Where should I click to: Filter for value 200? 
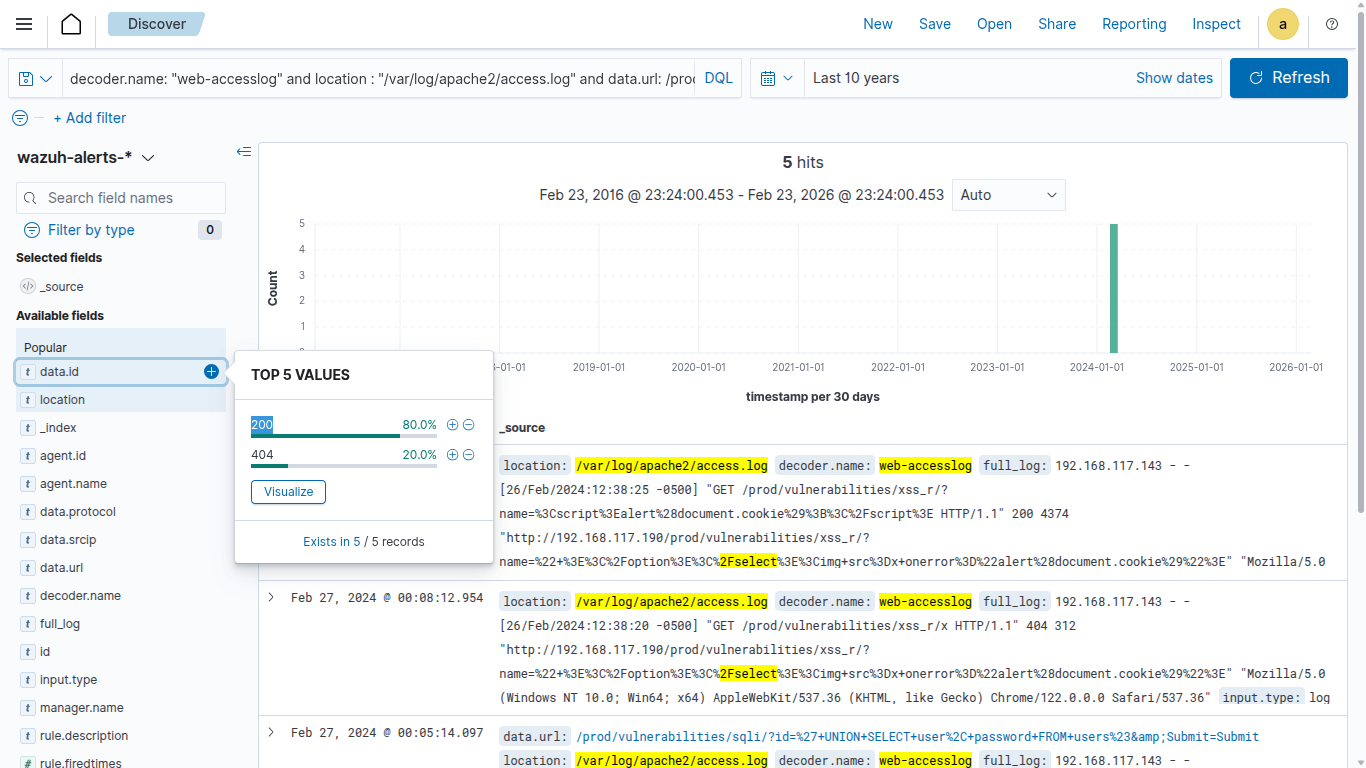pyautogui.click(x=452, y=425)
